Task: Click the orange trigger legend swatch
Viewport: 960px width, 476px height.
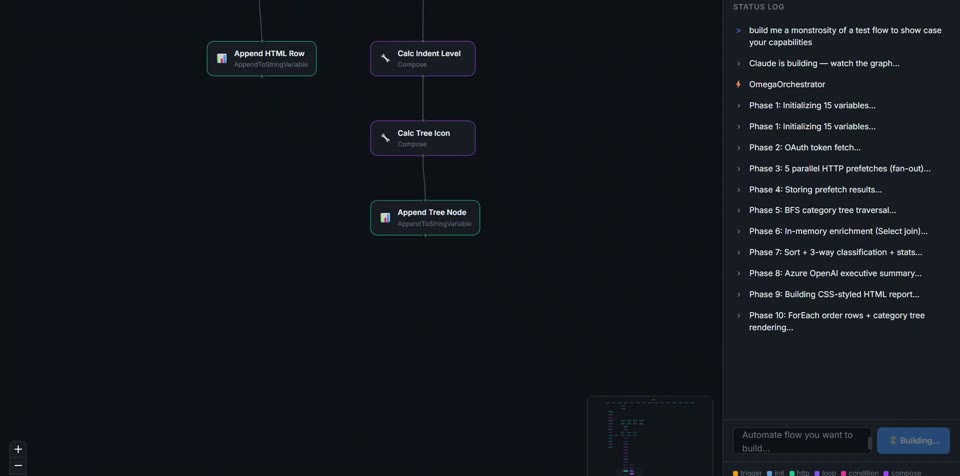Action: (735, 473)
